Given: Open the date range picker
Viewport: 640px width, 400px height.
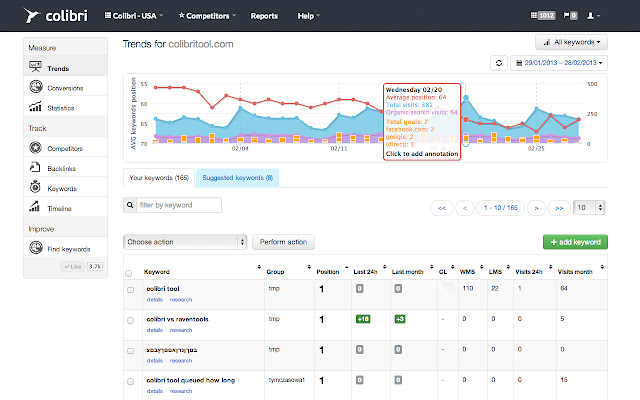Looking at the screenshot, I should (x=559, y=63).
